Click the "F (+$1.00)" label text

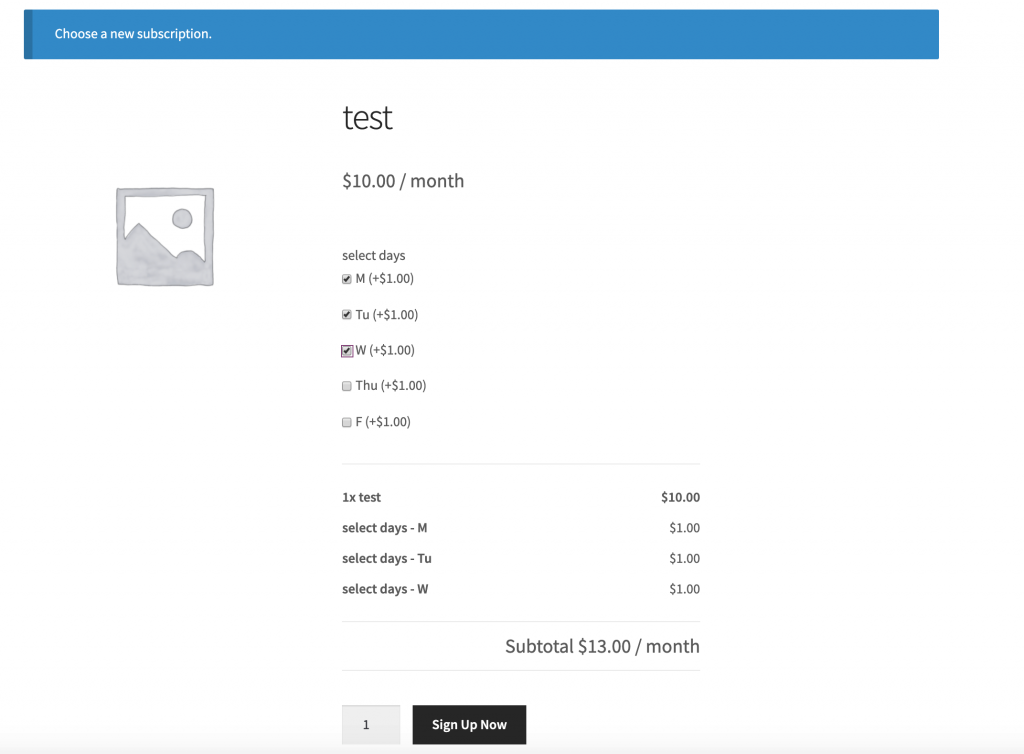[x=383, y=422]
